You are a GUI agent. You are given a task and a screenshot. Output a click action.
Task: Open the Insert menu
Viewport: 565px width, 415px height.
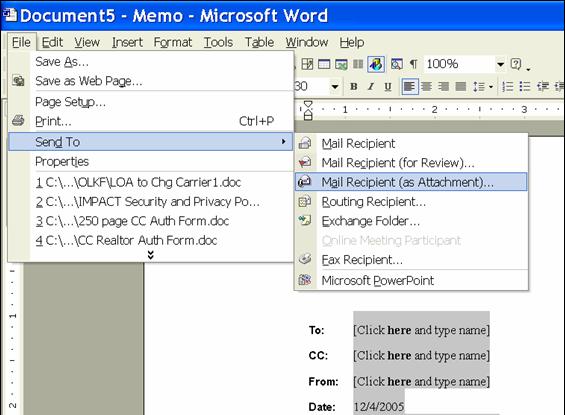127,42
